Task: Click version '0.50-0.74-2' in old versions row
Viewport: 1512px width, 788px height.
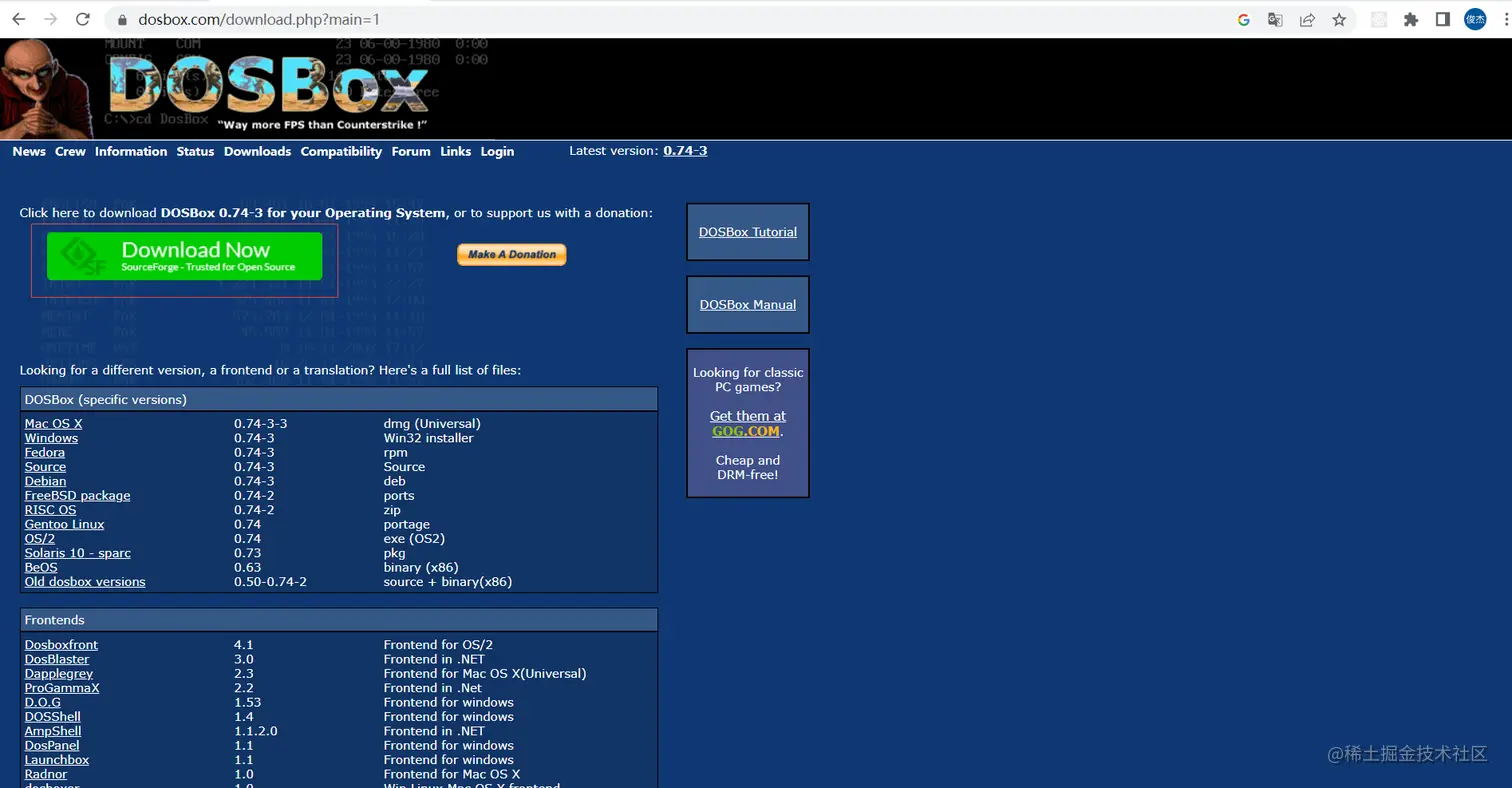Action: [270, 582]
